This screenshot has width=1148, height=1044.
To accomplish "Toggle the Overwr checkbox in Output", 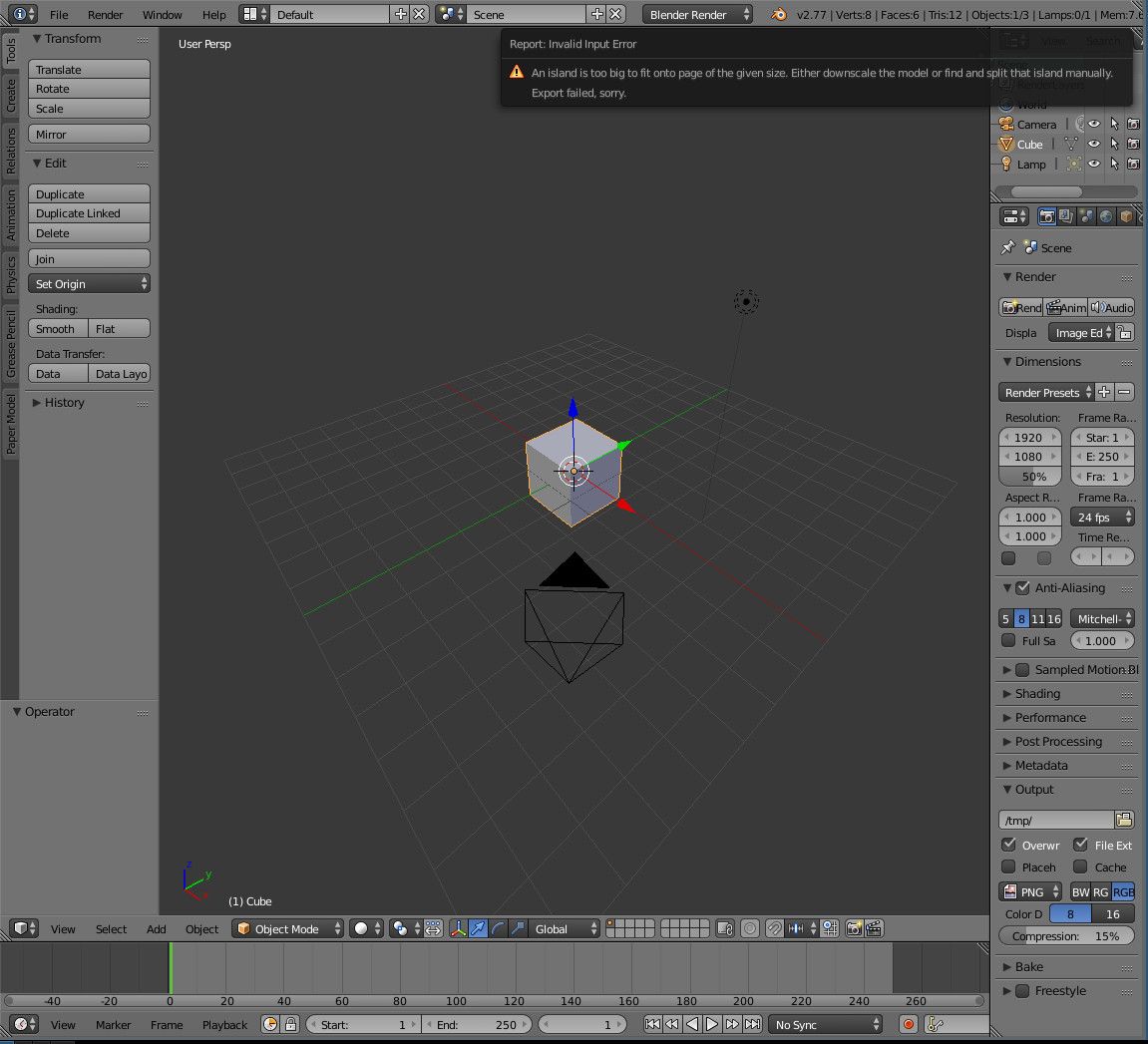I will tap(1008, 845).
